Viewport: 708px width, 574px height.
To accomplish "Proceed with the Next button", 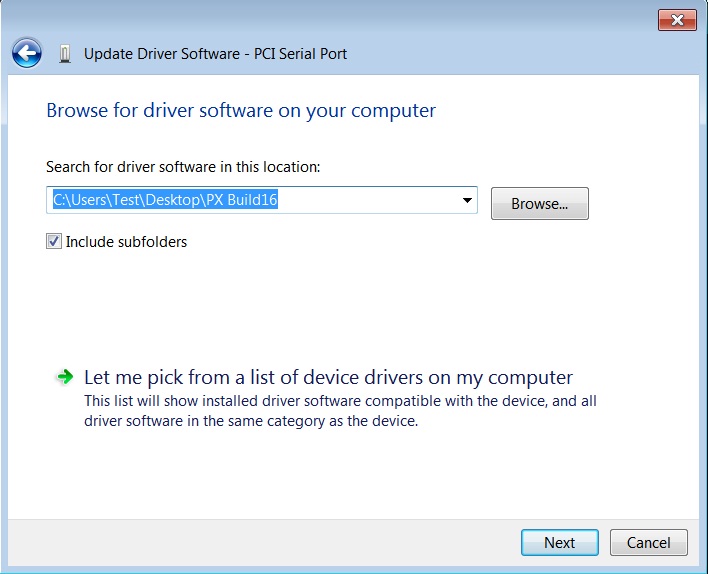I will tap(559, 542).
